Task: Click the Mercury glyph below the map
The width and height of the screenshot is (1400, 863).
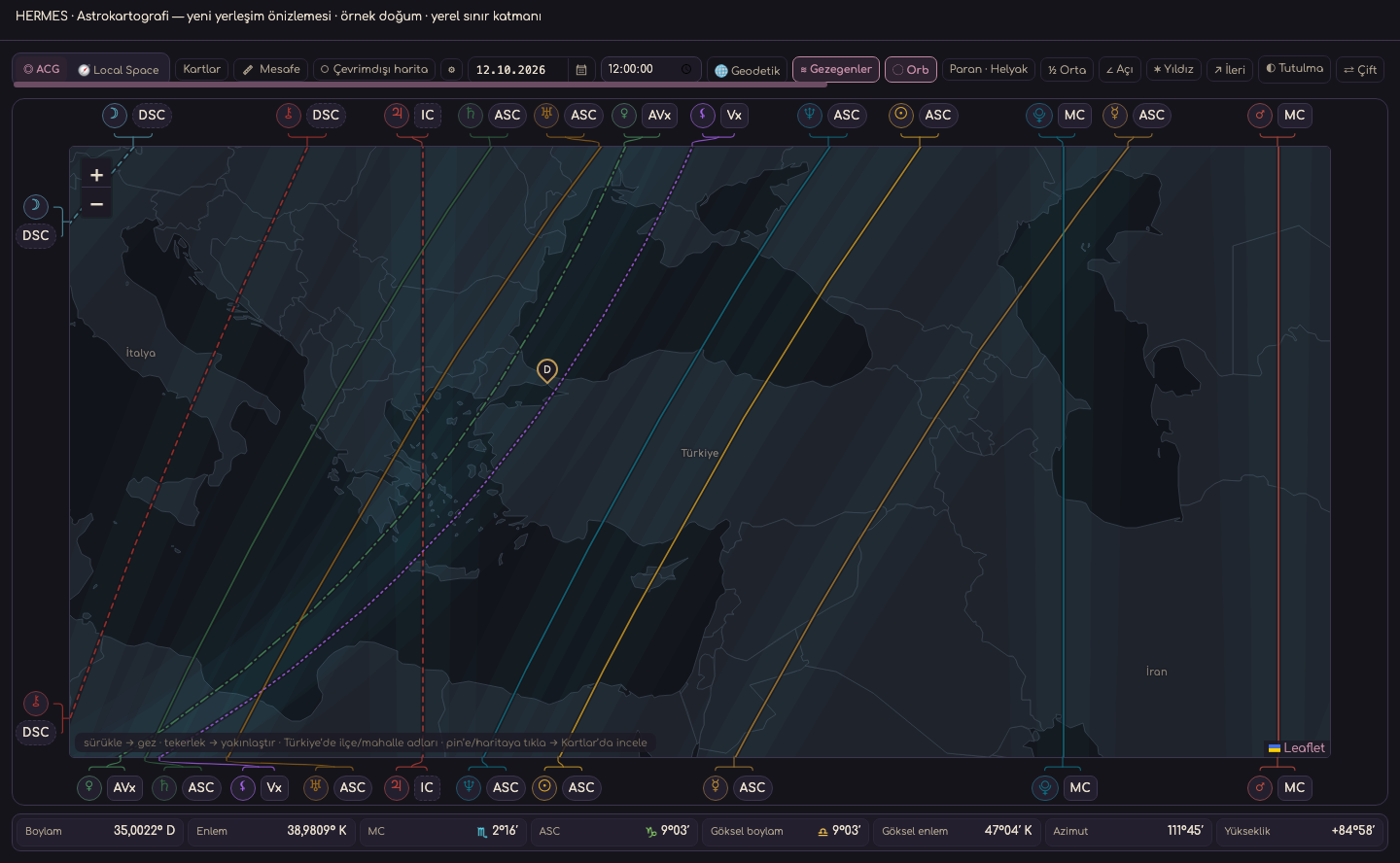Action: pyautogui.click(x=716, y=786)
